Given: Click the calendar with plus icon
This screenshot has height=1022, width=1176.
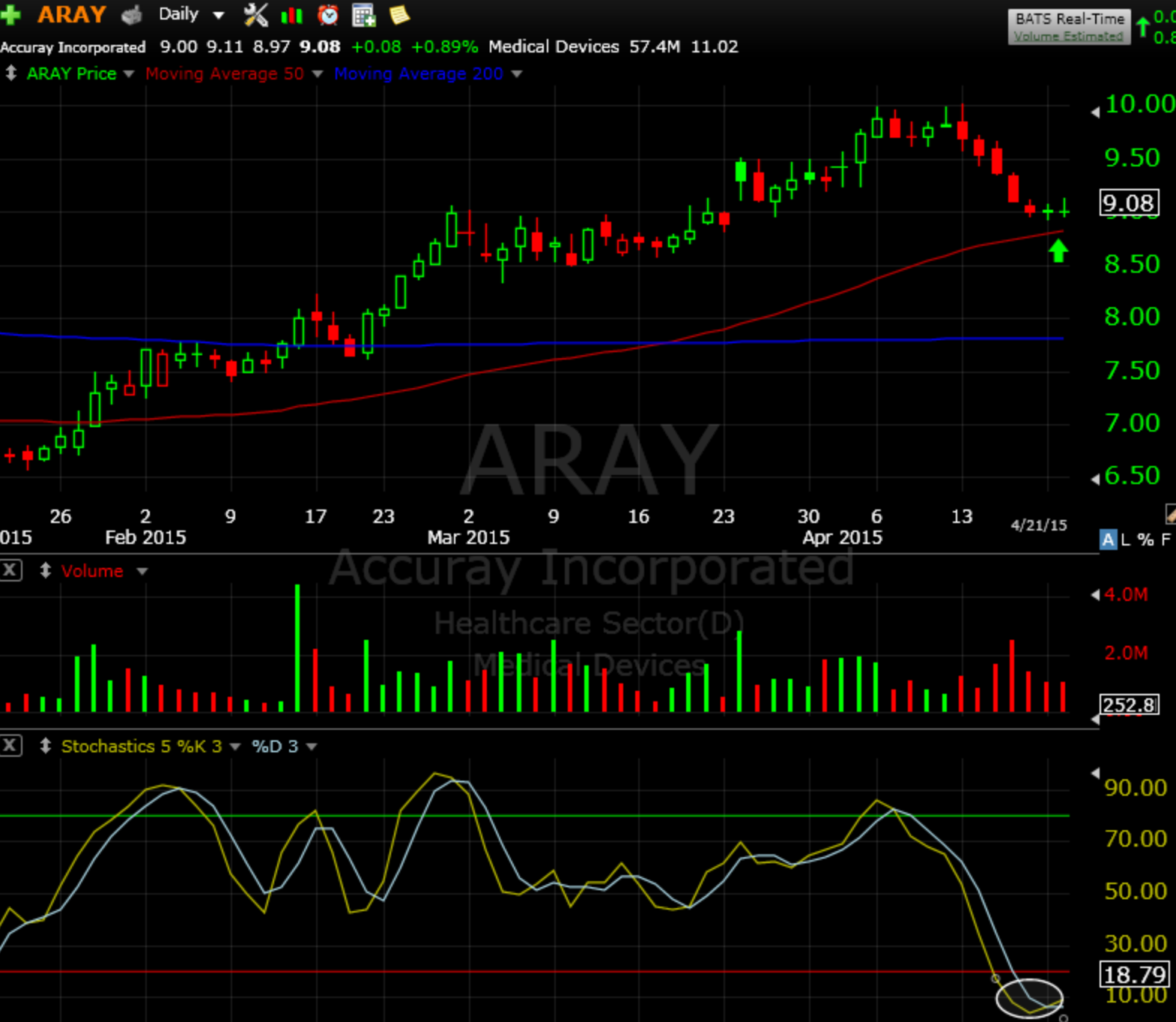Looking at the screenshot, I should tap(363, 15).
